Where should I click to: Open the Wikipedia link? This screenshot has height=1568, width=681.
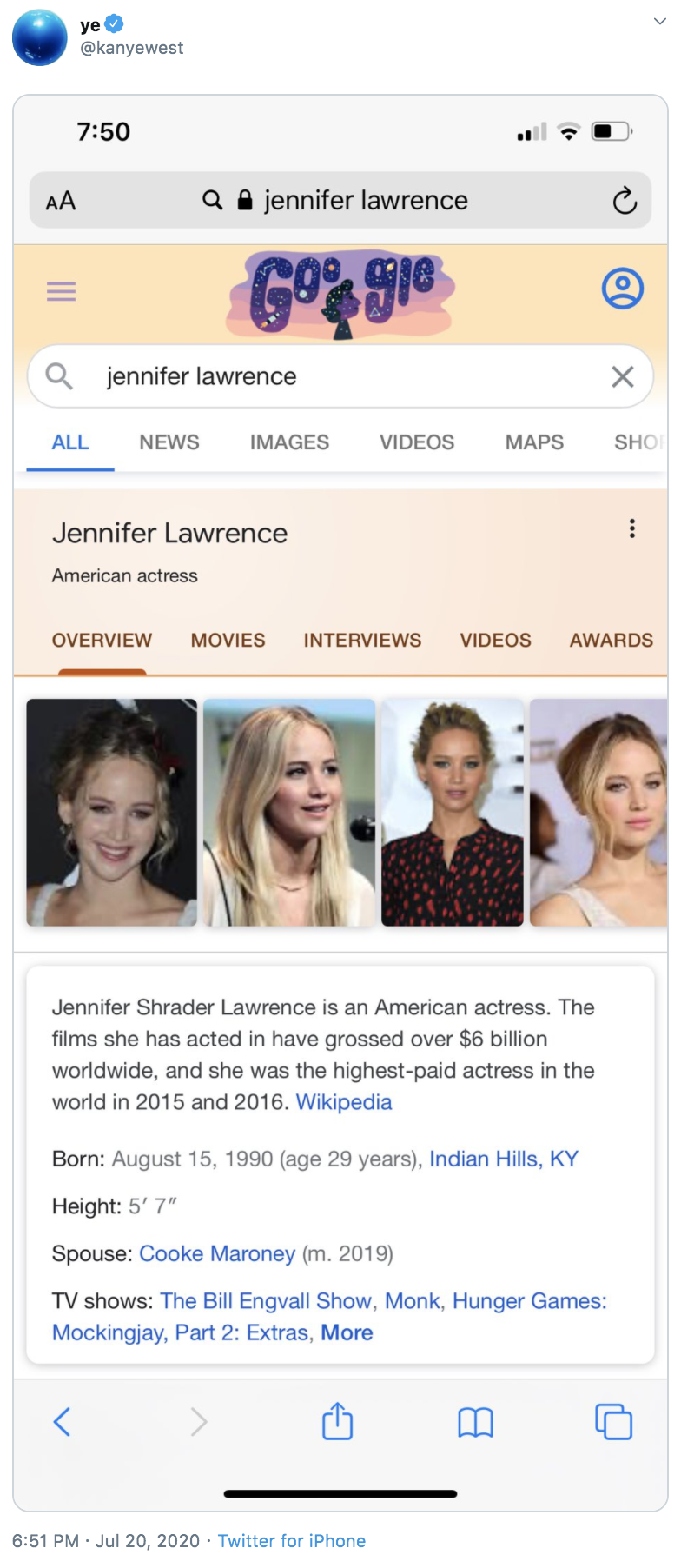344,1102
